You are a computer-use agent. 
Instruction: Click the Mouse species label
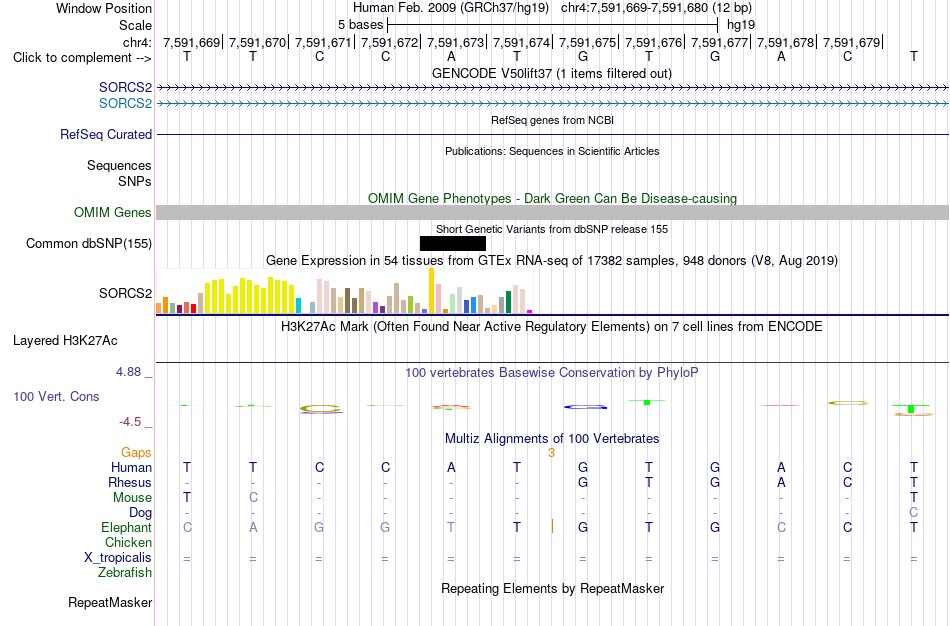click(x=133, y=498)
